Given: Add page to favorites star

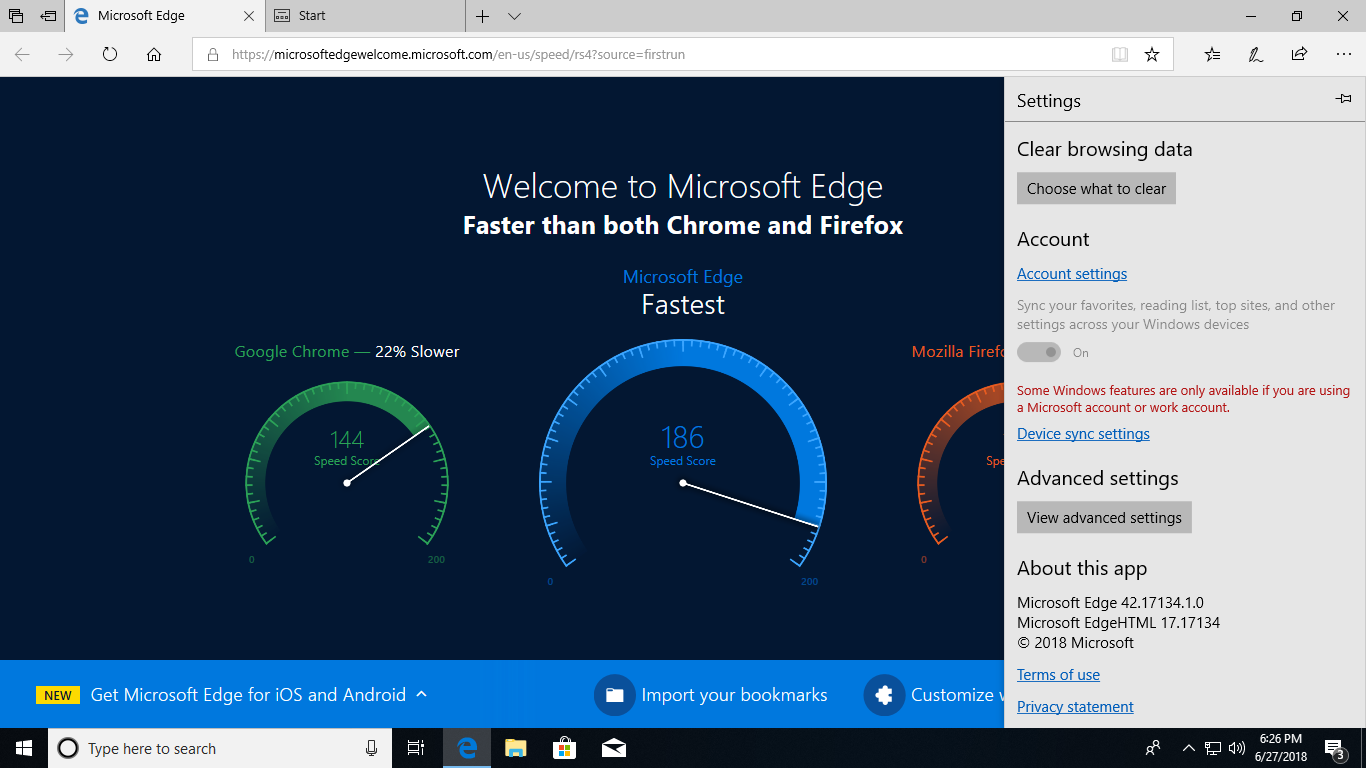Looking at the screenshot, I should click(1152, 55).
